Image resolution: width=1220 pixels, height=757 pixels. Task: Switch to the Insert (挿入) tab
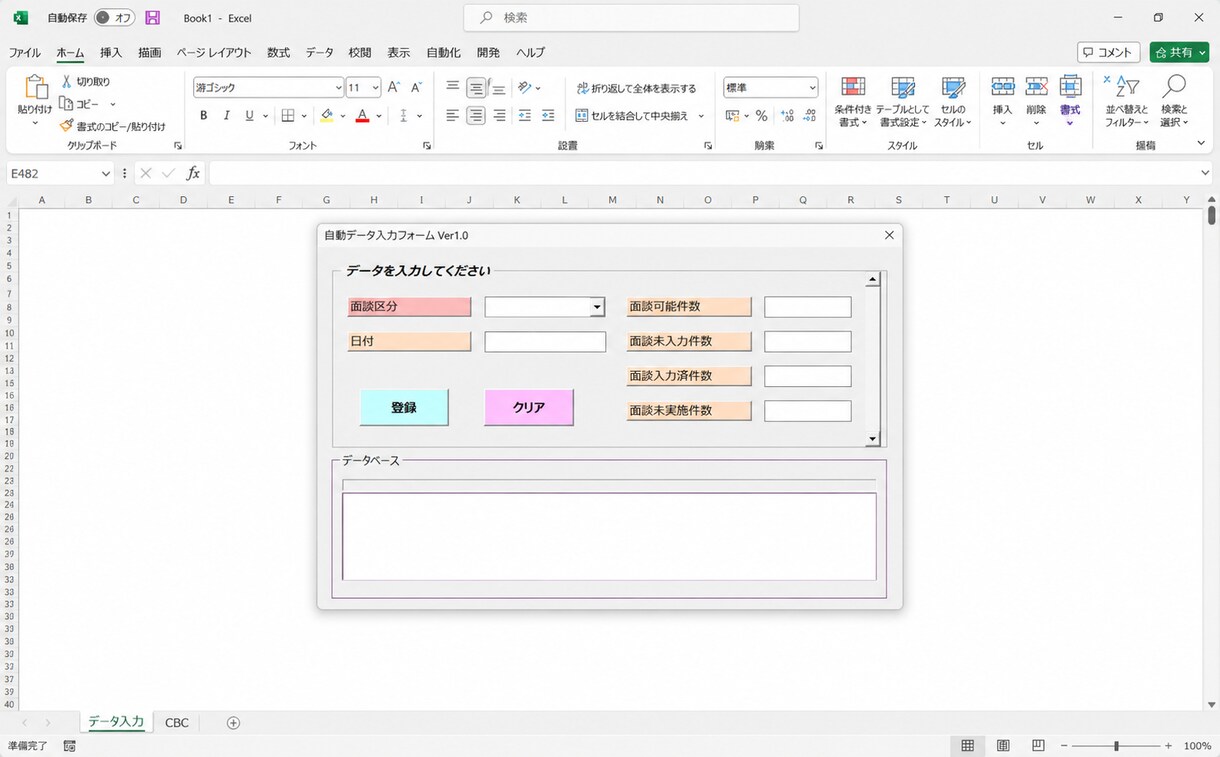click(111, 53)
